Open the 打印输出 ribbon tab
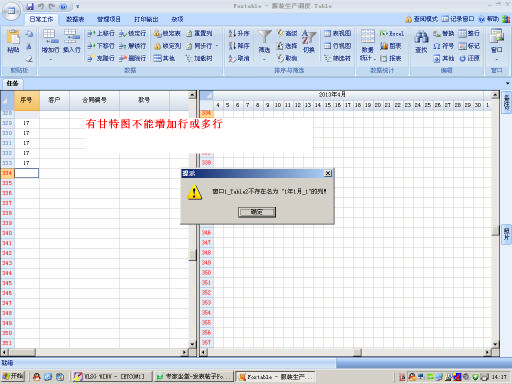 146,19
